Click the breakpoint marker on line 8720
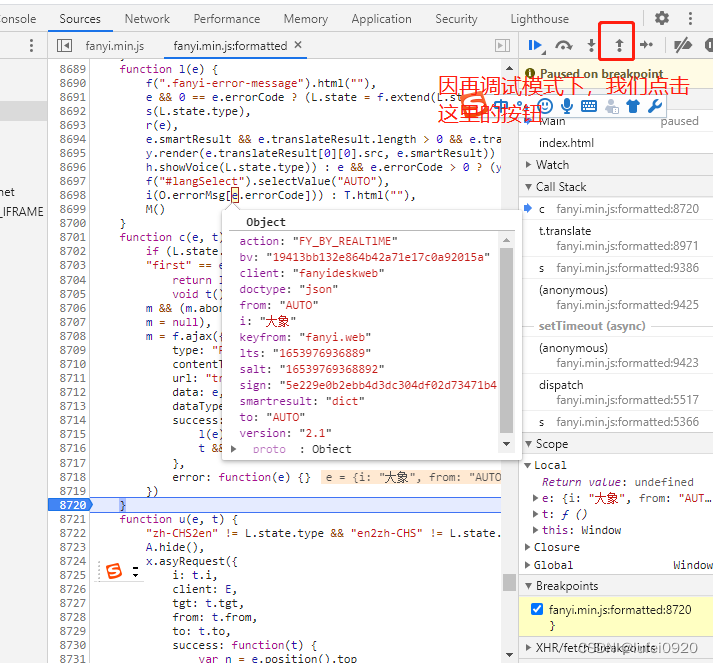Viewport: 713px width, 663px height. coord(70,505)
